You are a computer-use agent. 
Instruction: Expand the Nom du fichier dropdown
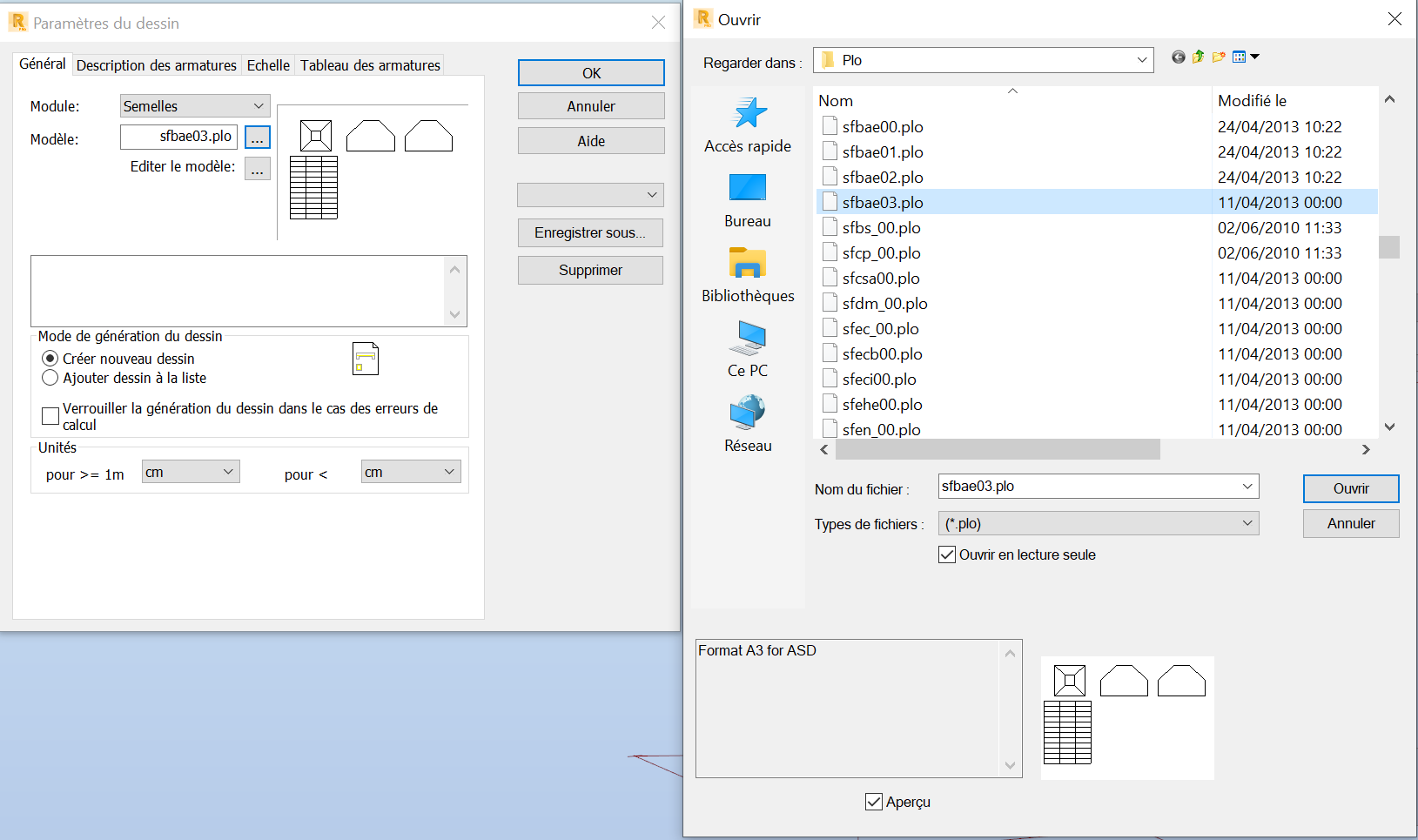coord(1247,487)
